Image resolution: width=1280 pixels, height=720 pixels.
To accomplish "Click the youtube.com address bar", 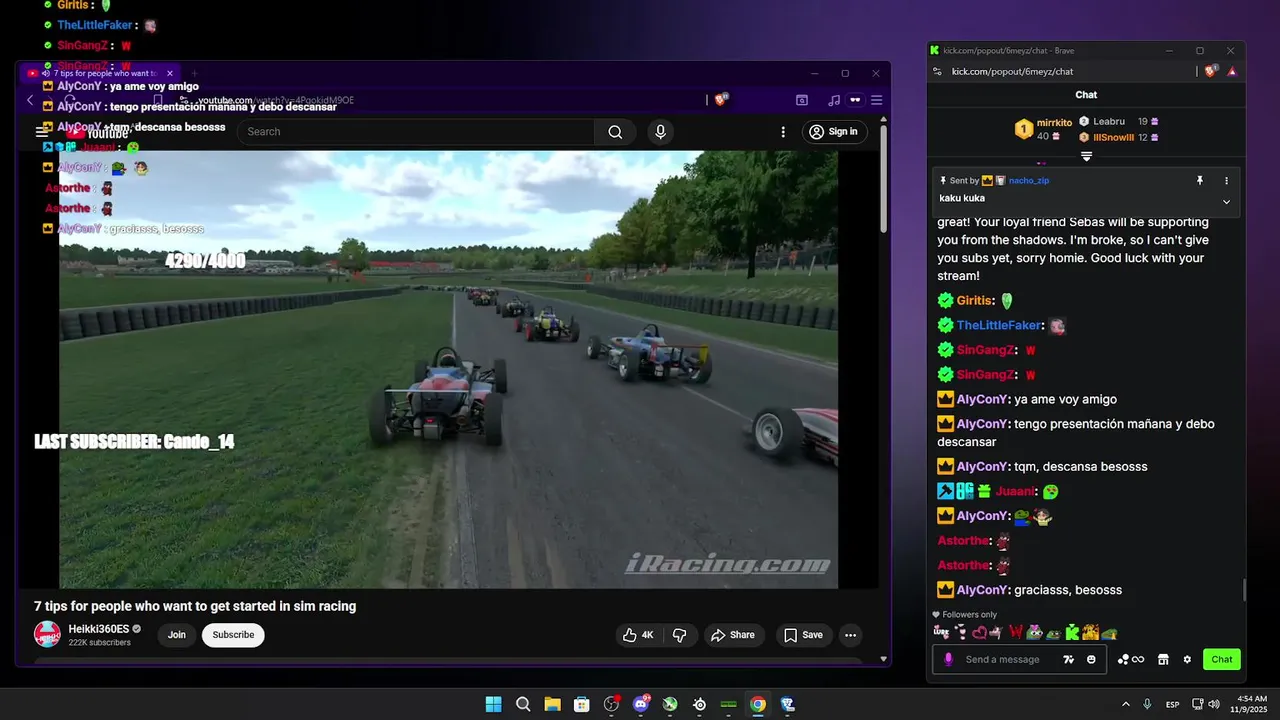I will [440, 100].
